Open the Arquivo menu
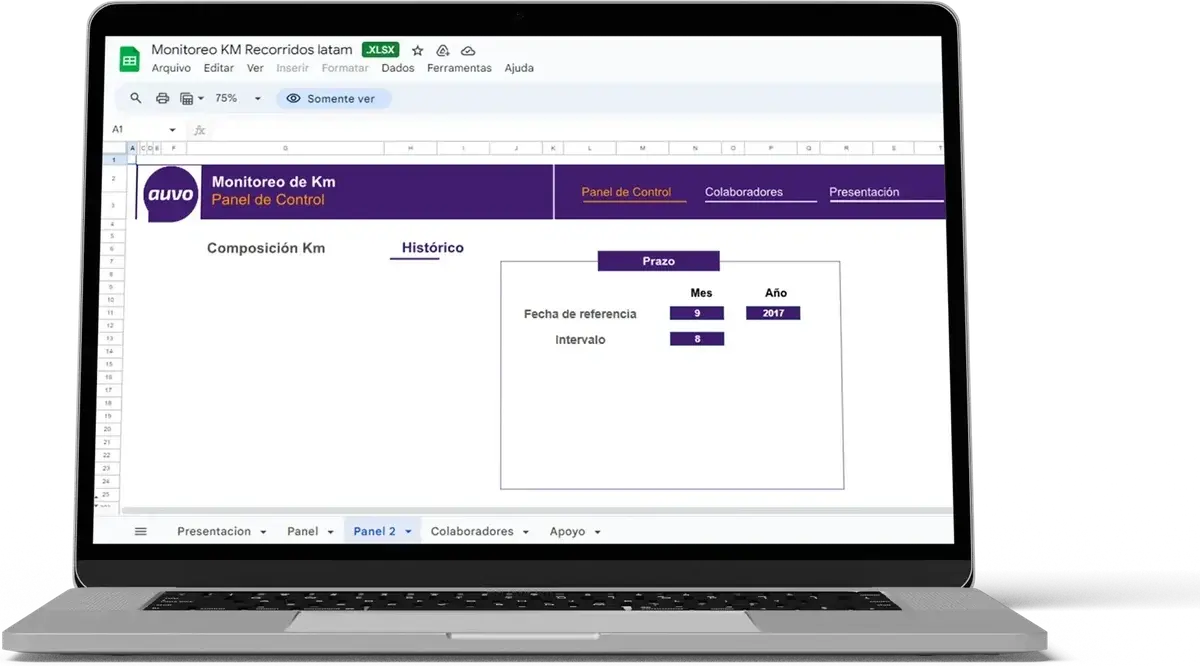 (171, 68)
